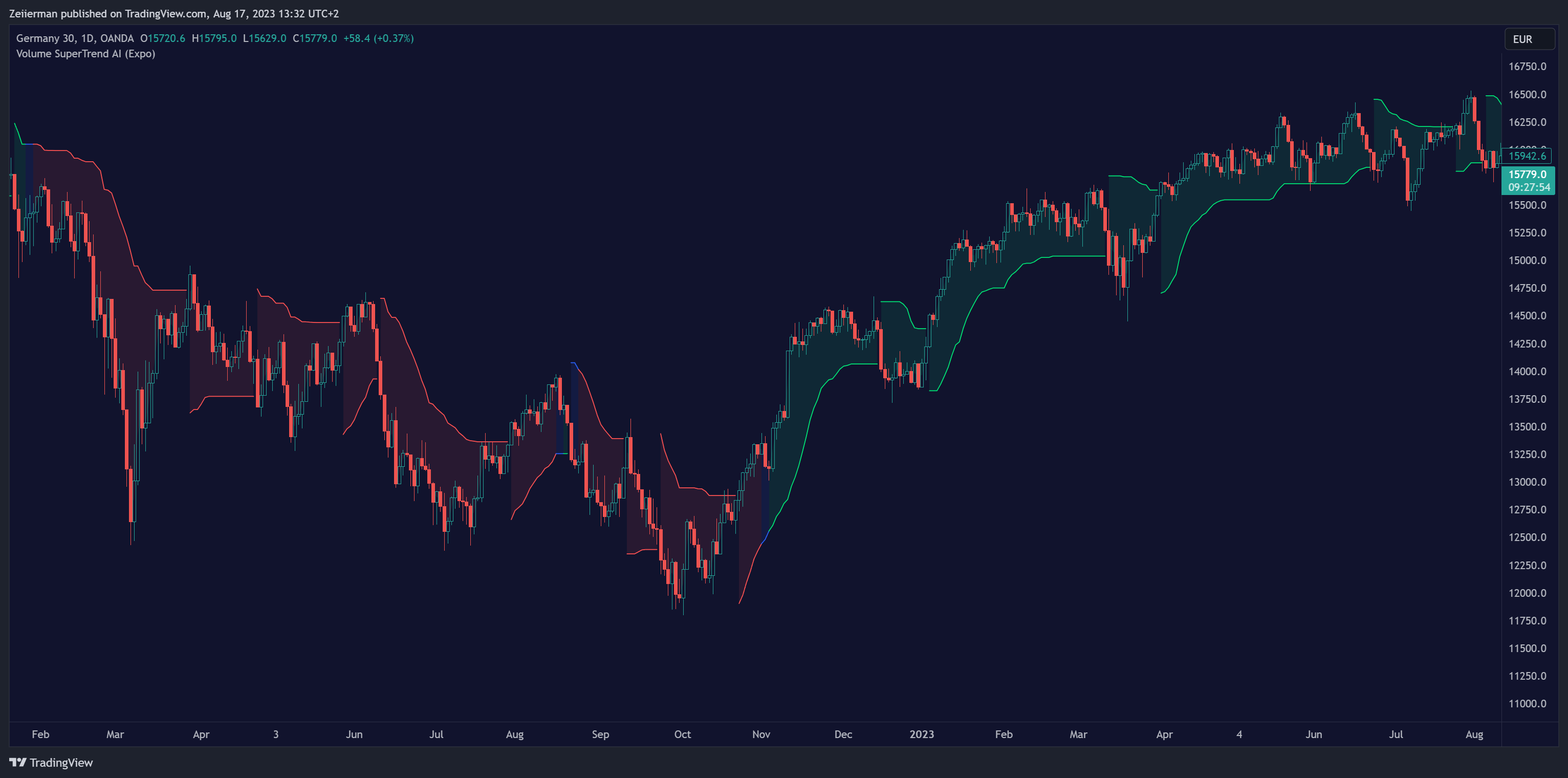Click the first Mar time axis label
The image size is (1568, 778).
click(115, 734)
